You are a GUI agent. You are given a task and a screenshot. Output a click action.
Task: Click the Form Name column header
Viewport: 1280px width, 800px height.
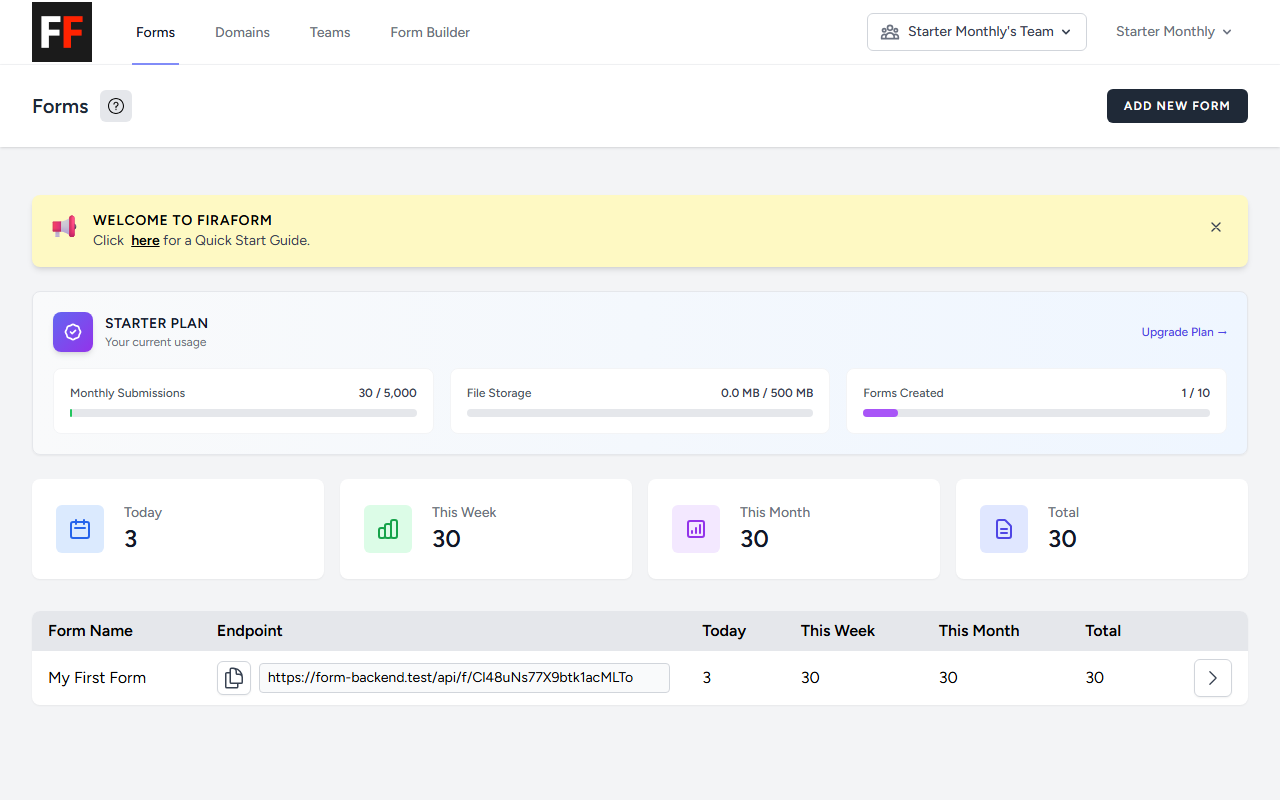[90, 631]
